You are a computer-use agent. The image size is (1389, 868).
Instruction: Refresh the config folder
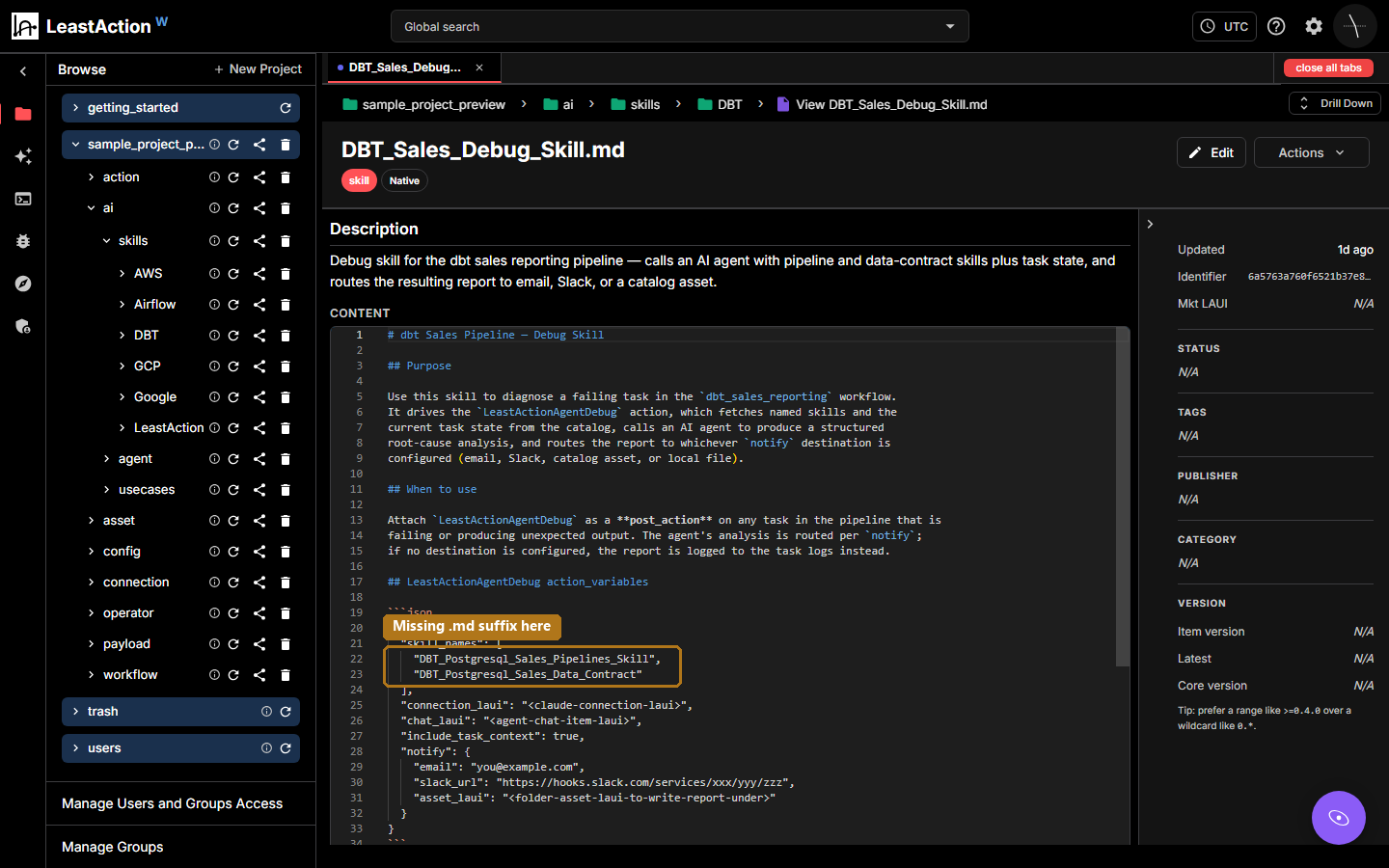[233, 552]
